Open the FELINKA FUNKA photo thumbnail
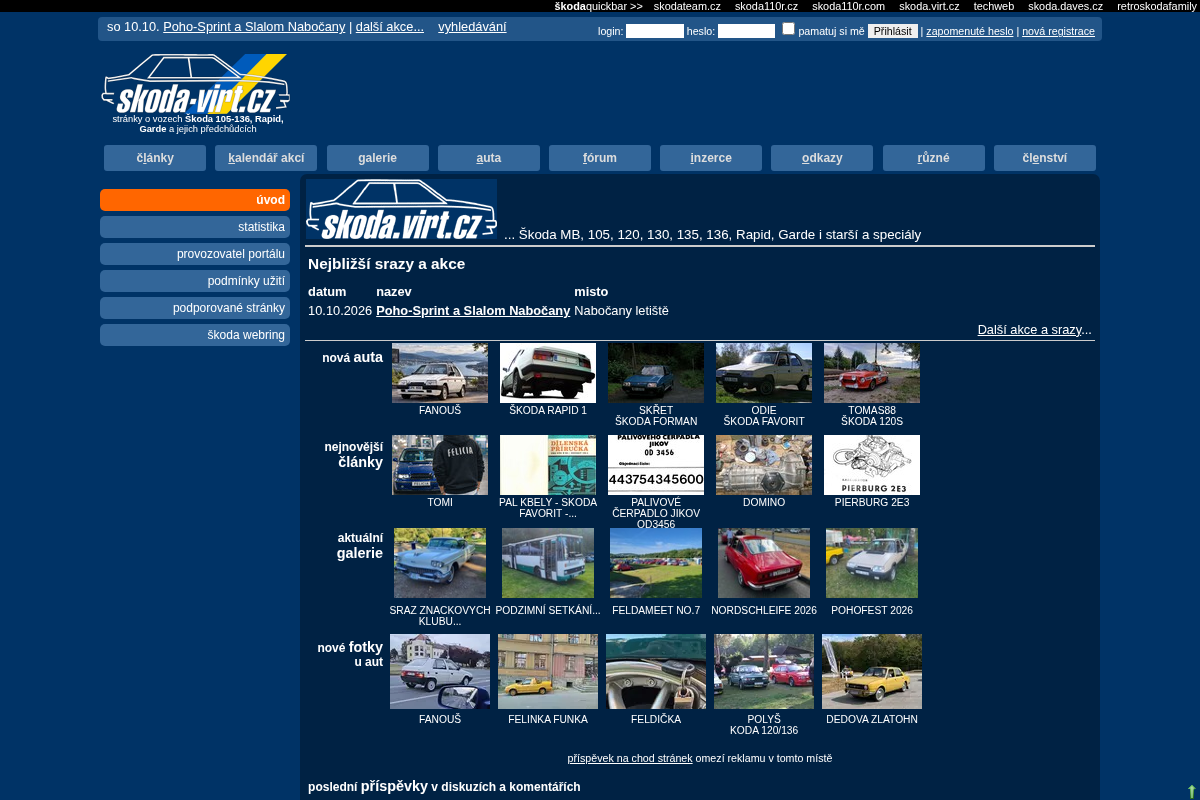Screen dimensions: 1200x800 pyautogui.click(x=548, y=671)
